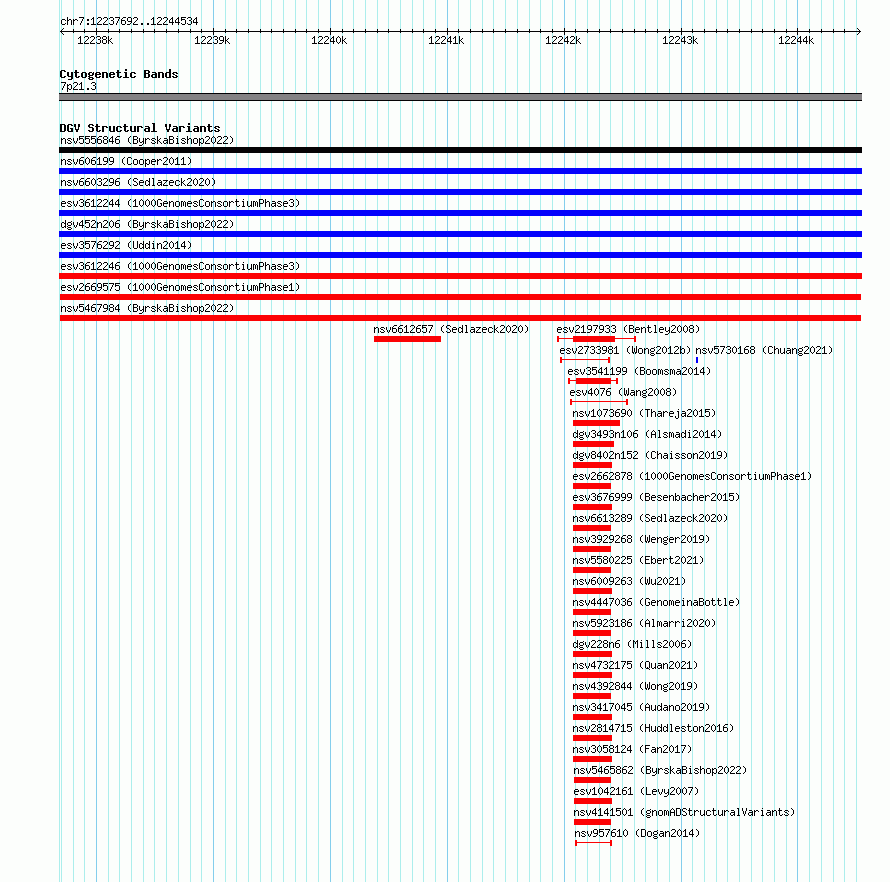Select esv3541199 (Boomsma2014) label
This screenshot has width=890, height=882.
(x=639, y=371)
